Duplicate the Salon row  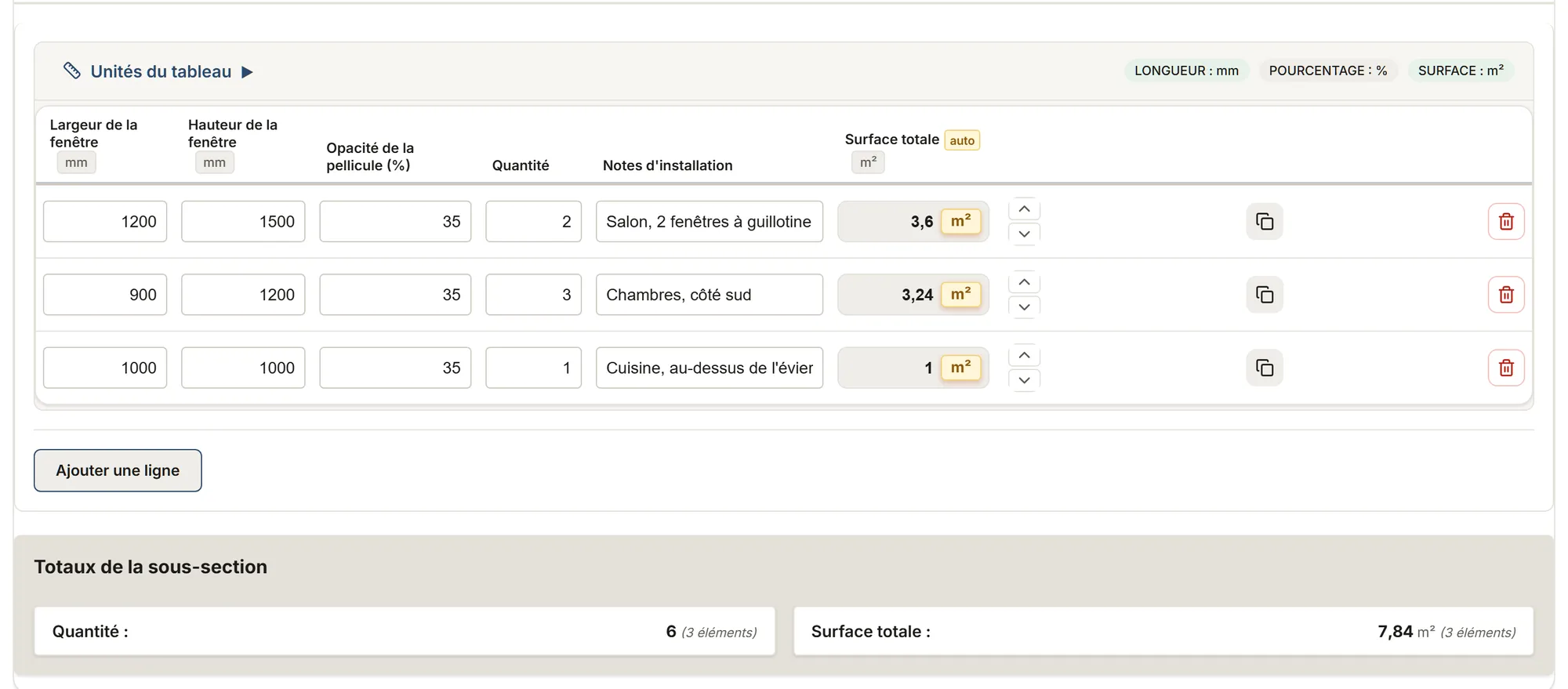1265,222
